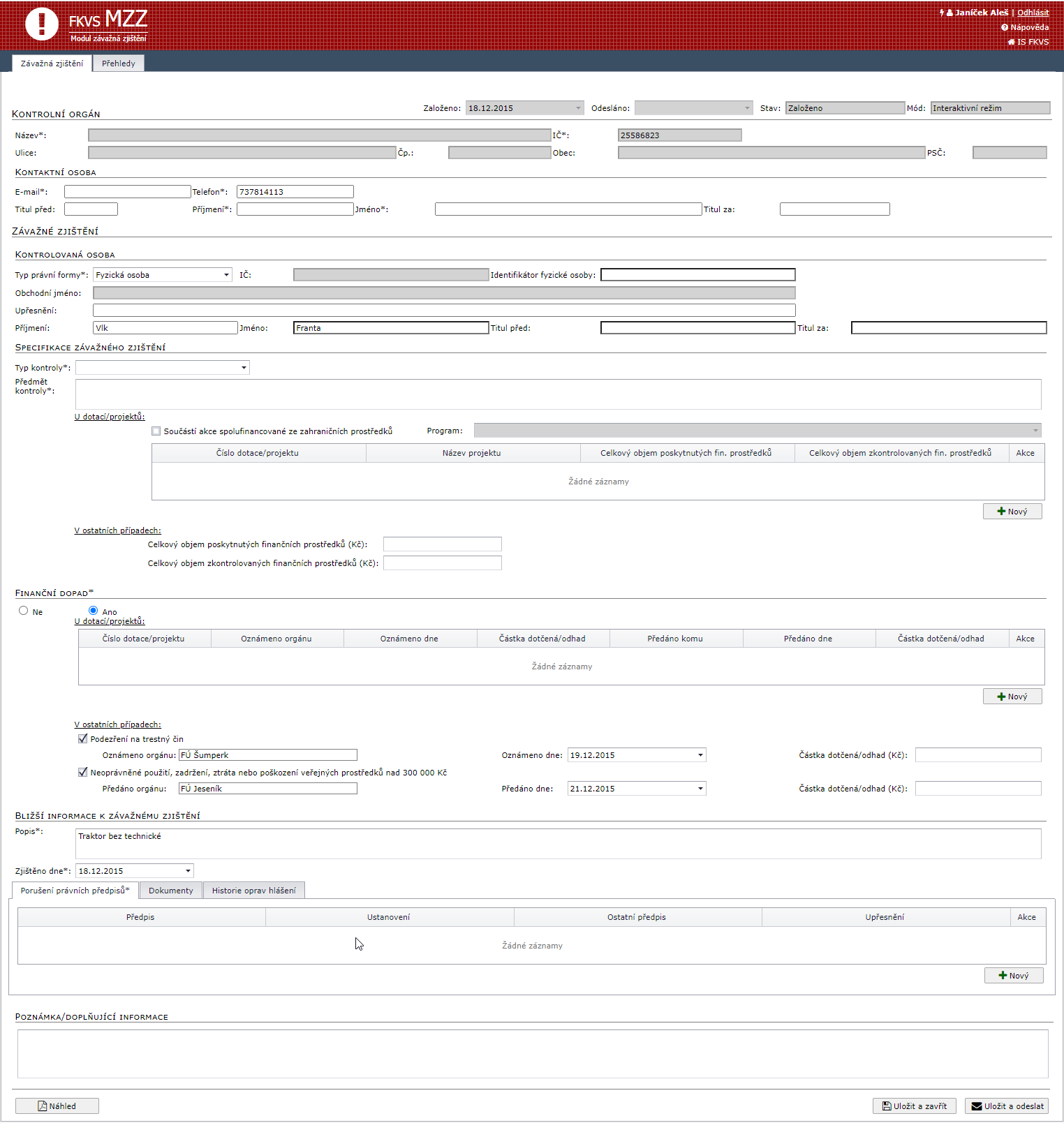Open the Založeno date dropdown

[x=578, y=108]
